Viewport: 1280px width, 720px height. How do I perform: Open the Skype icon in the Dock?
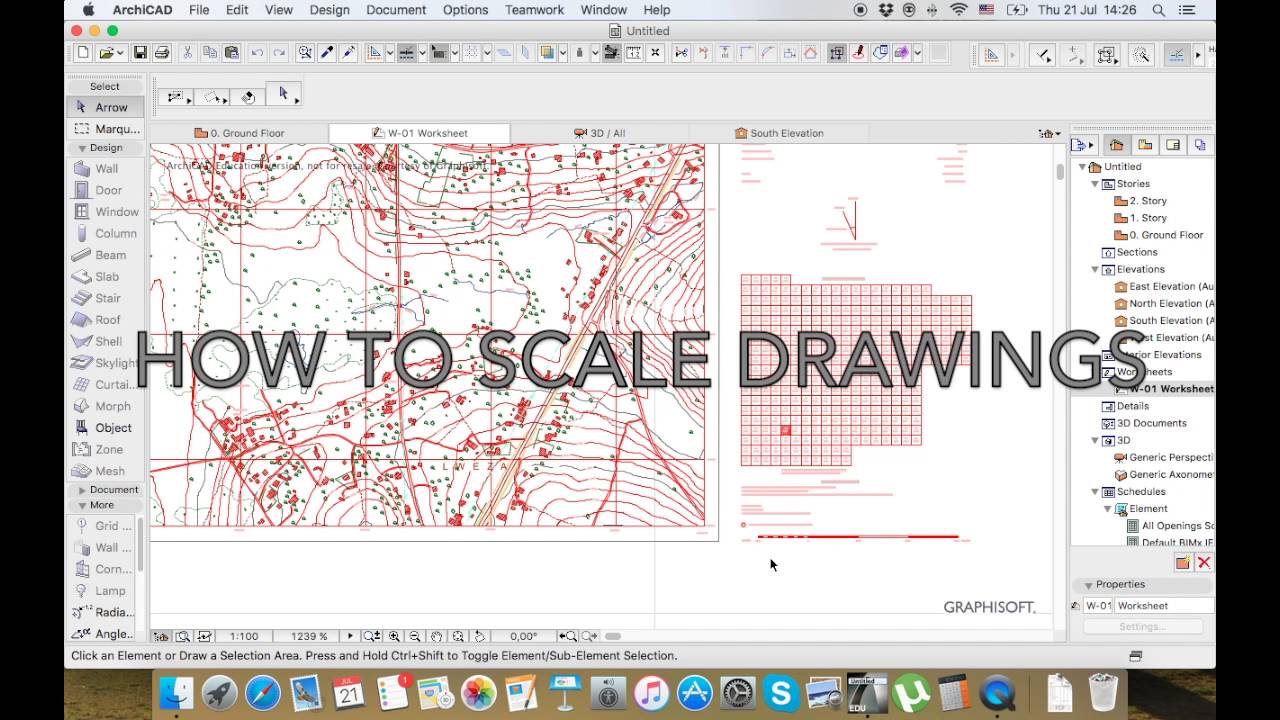780,693
